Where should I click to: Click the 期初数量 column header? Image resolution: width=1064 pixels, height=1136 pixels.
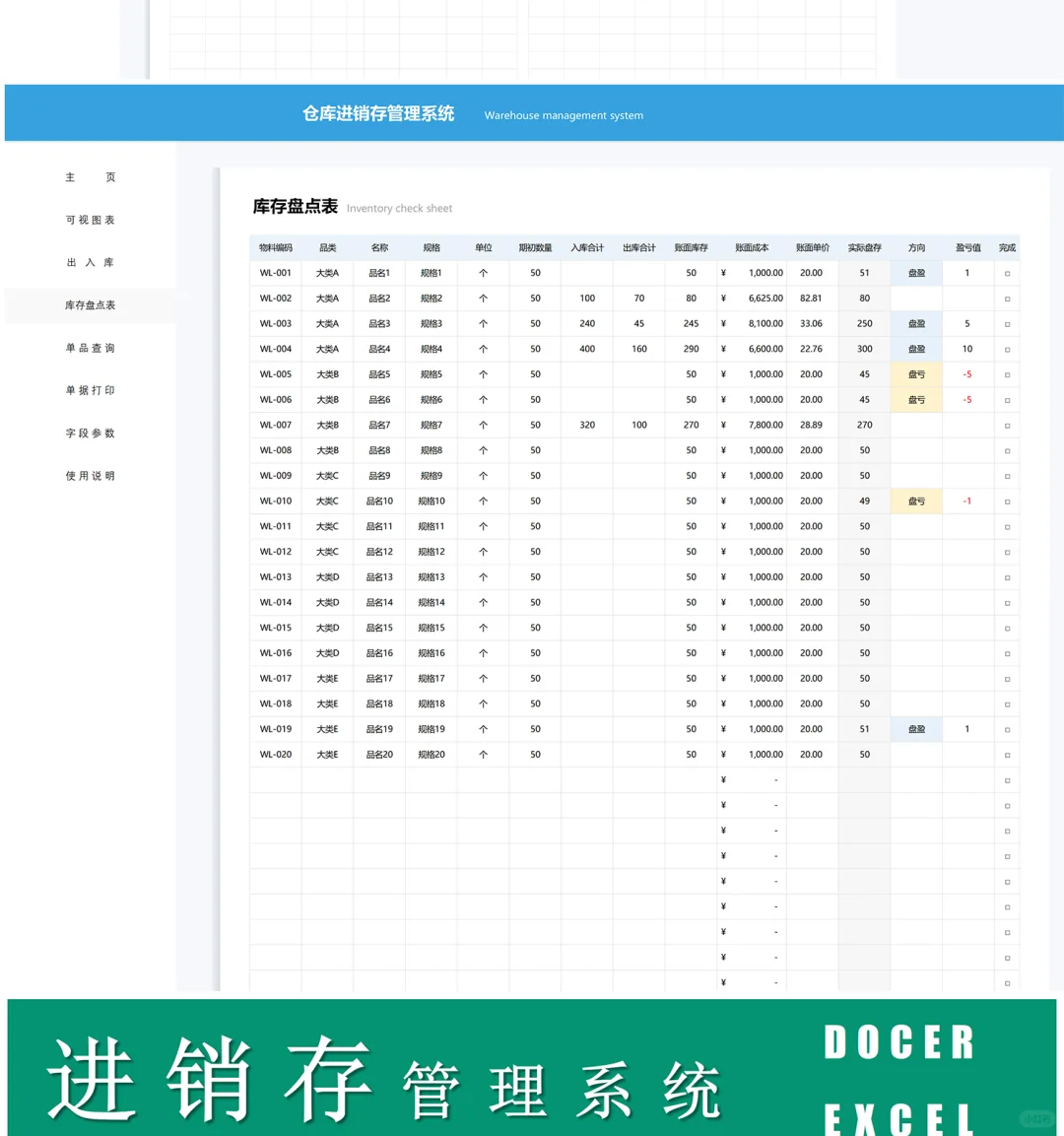pos(535,247)
